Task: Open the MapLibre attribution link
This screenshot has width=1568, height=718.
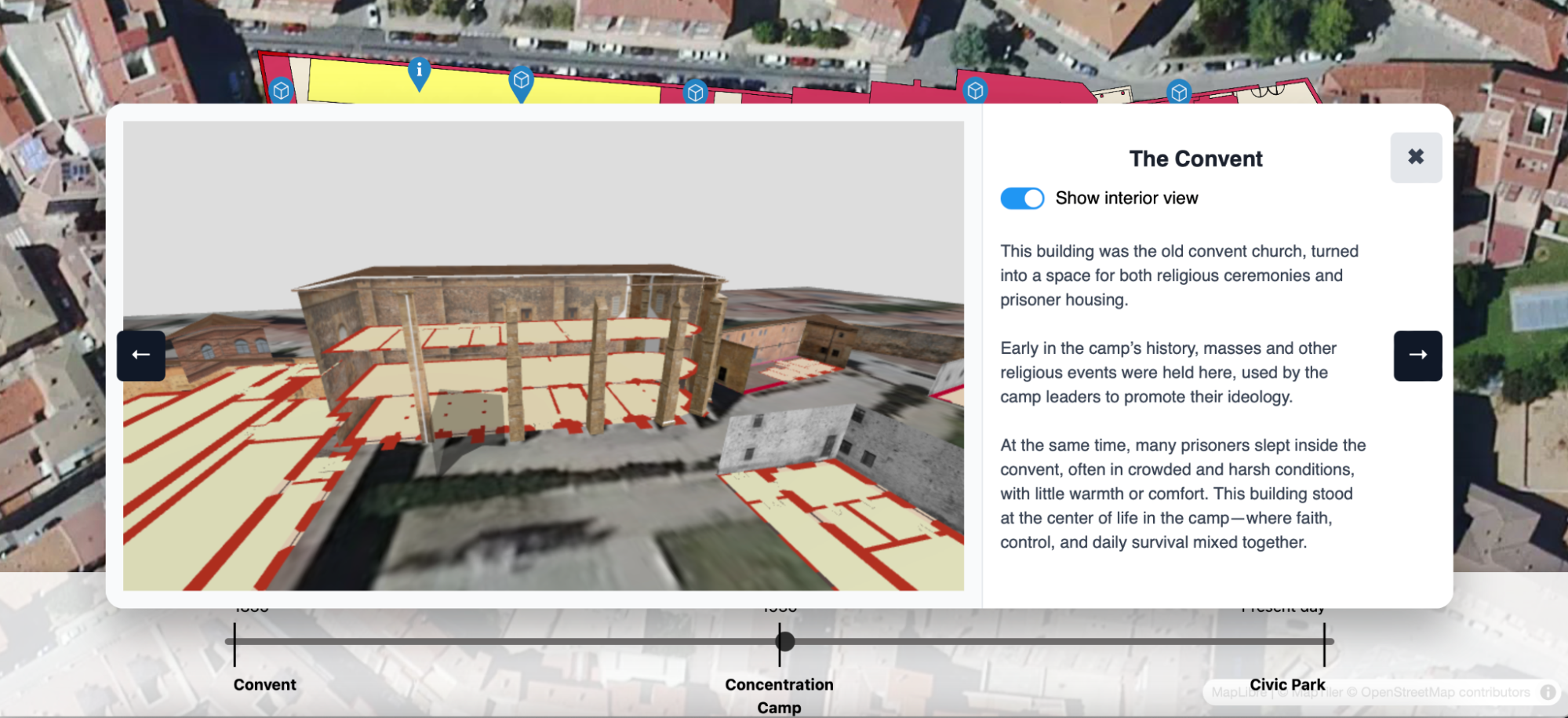Action: 1239,692
